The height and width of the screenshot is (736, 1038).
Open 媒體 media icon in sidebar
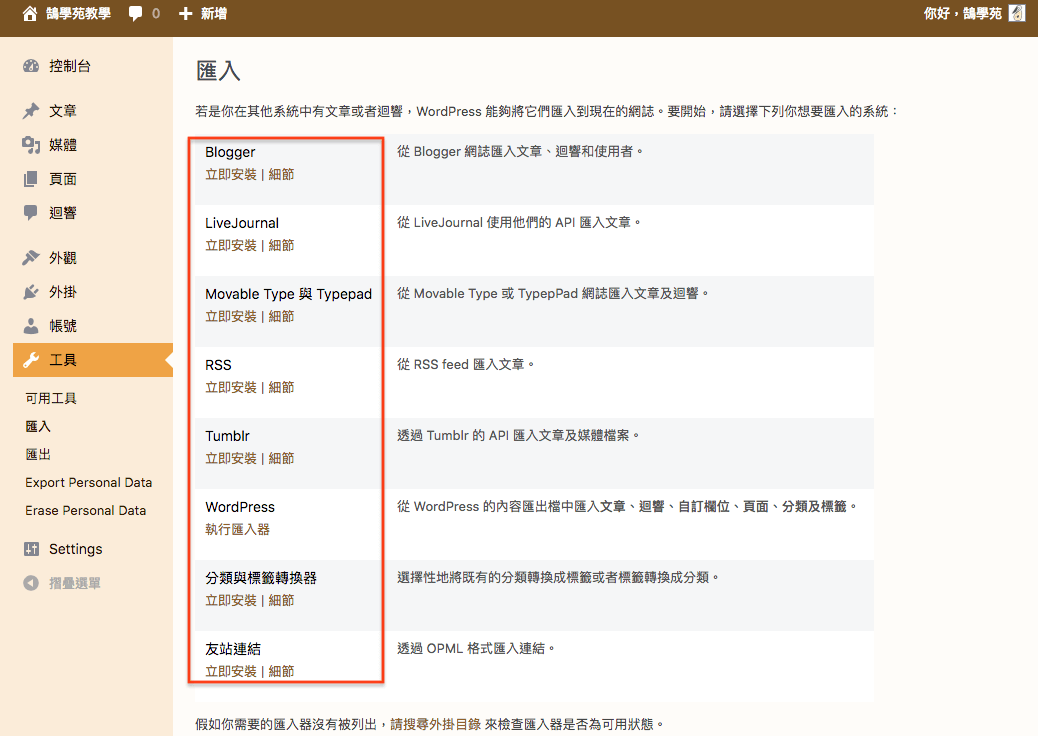coord(31,145)
